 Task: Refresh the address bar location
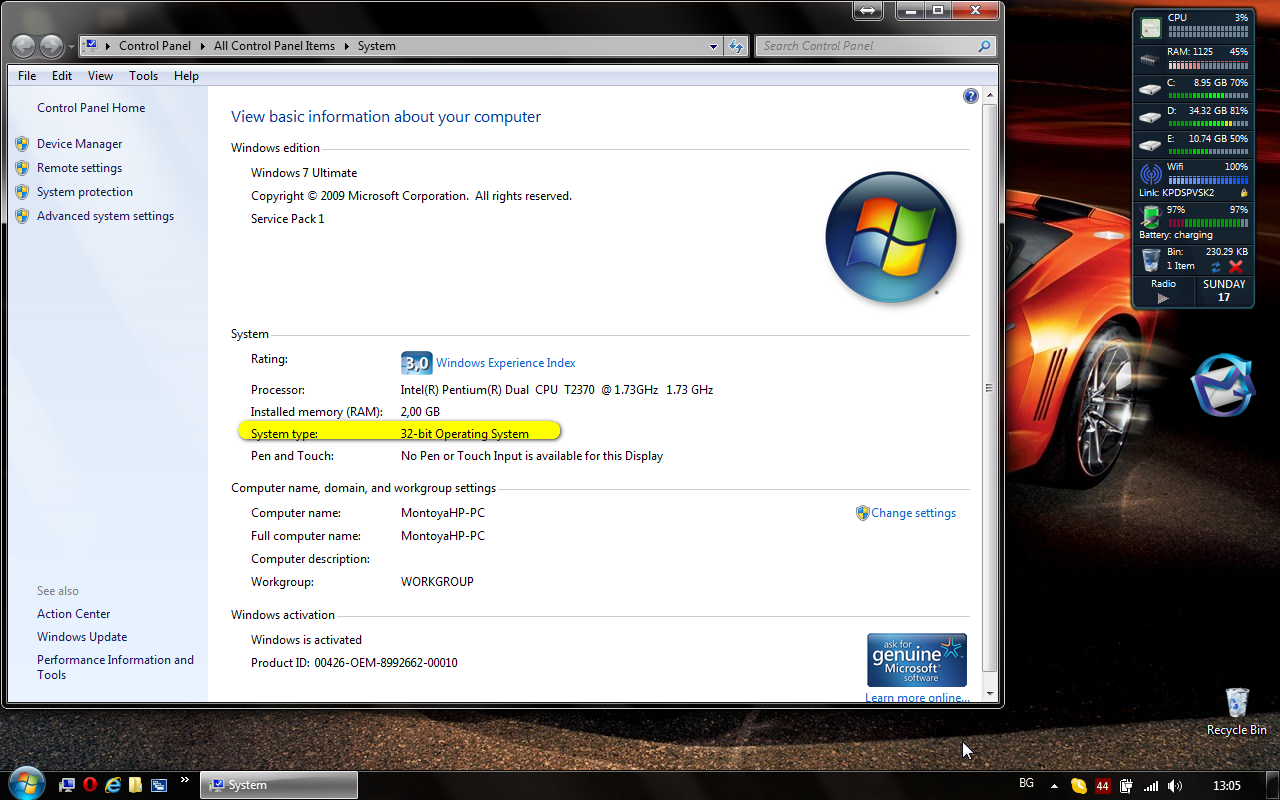[x=736, y=46]
